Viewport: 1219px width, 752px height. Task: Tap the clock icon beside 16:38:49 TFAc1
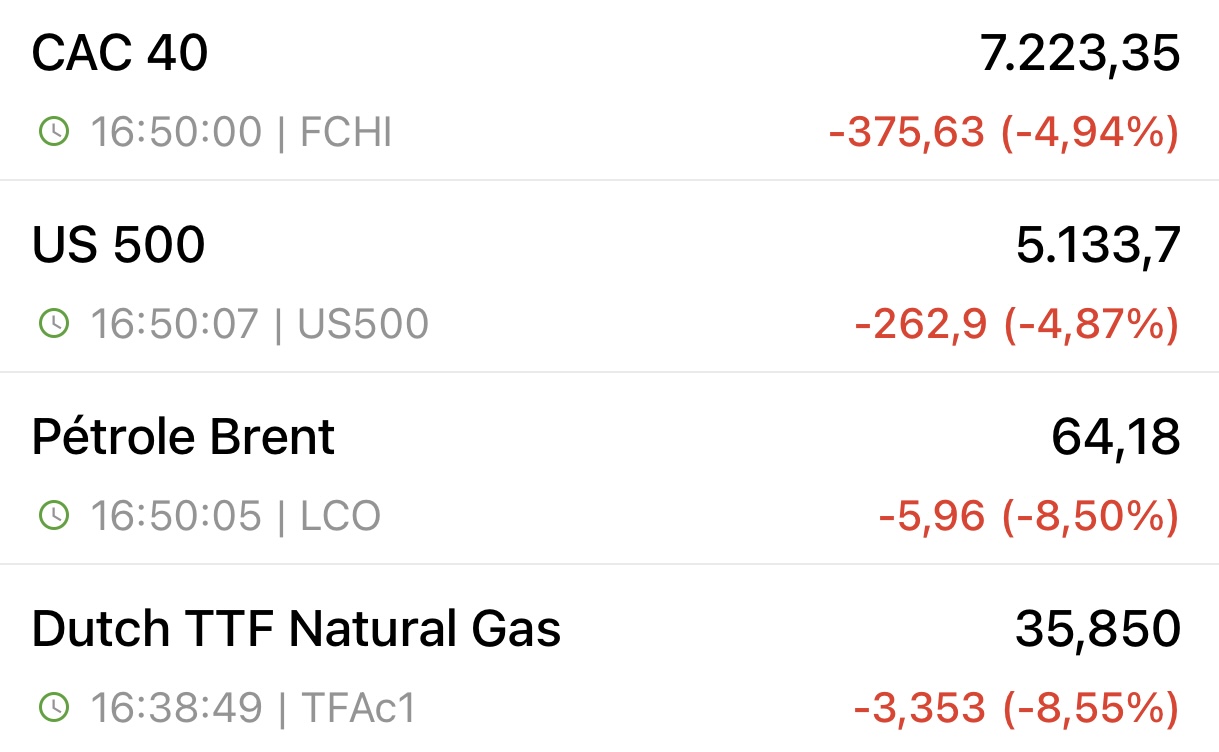pos(53,708)
